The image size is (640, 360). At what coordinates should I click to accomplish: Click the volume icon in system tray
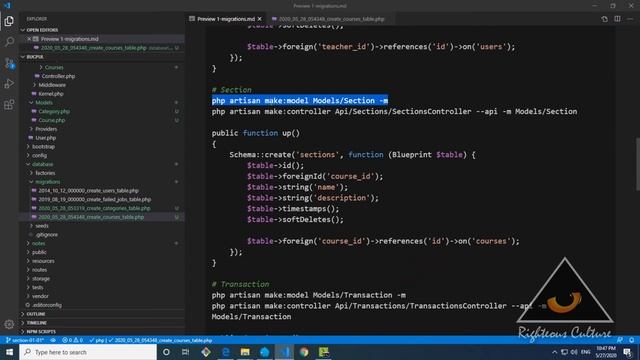(x=574, y=352)
